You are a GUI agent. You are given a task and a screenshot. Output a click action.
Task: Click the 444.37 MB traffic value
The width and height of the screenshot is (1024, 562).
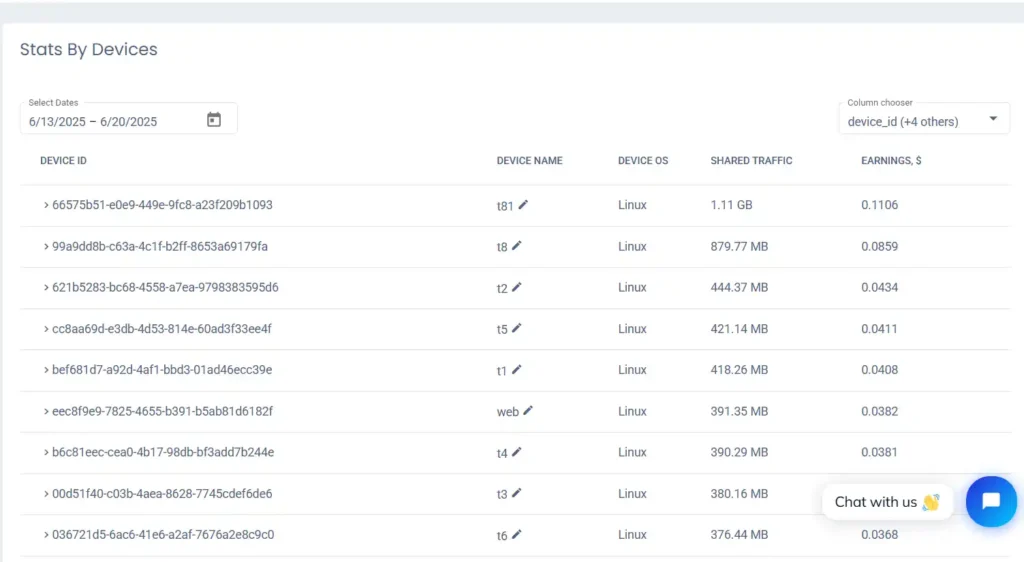[739, 287]
